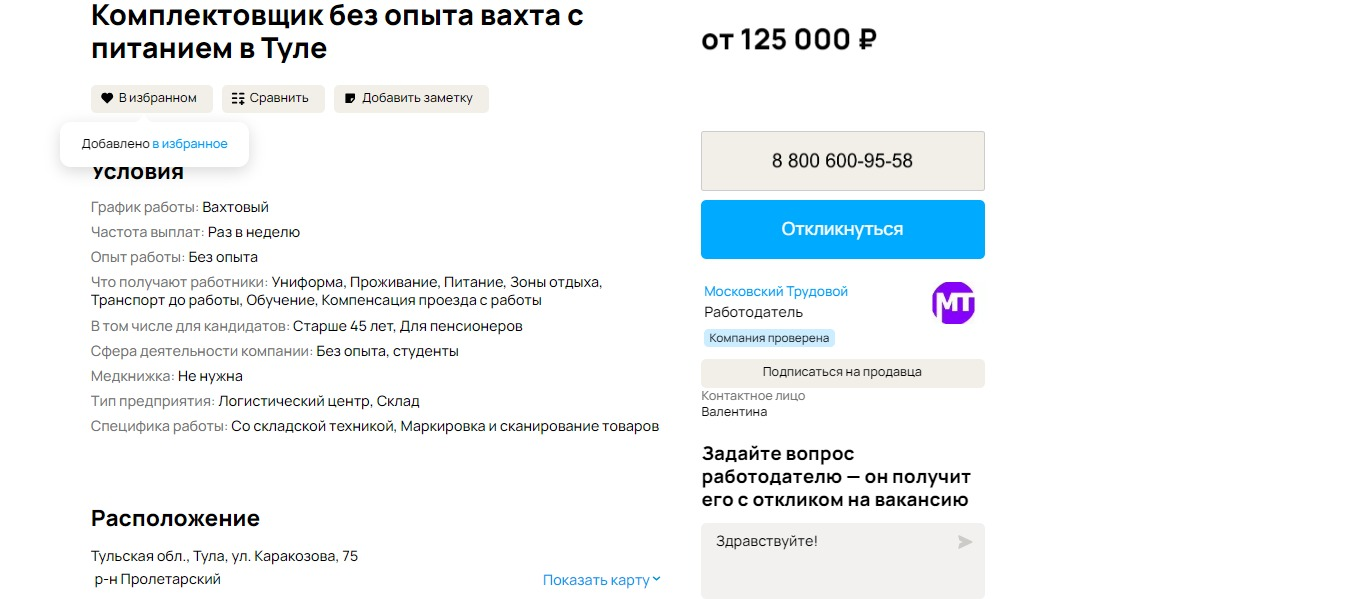The image size is (1366, 599).
Task: Click phone number 8 800 600-95-58
Action: 842,161
